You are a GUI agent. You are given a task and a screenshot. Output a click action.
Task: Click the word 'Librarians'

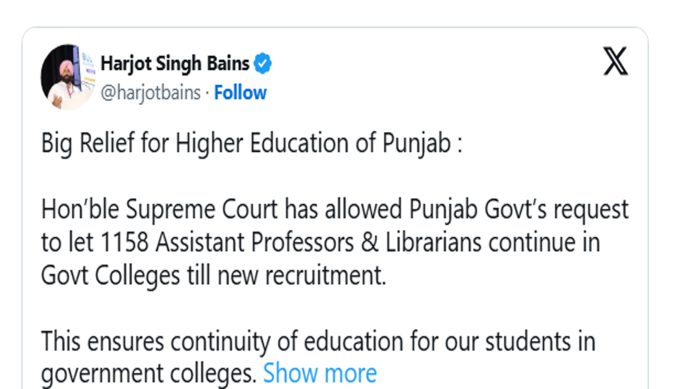(433, 243)
